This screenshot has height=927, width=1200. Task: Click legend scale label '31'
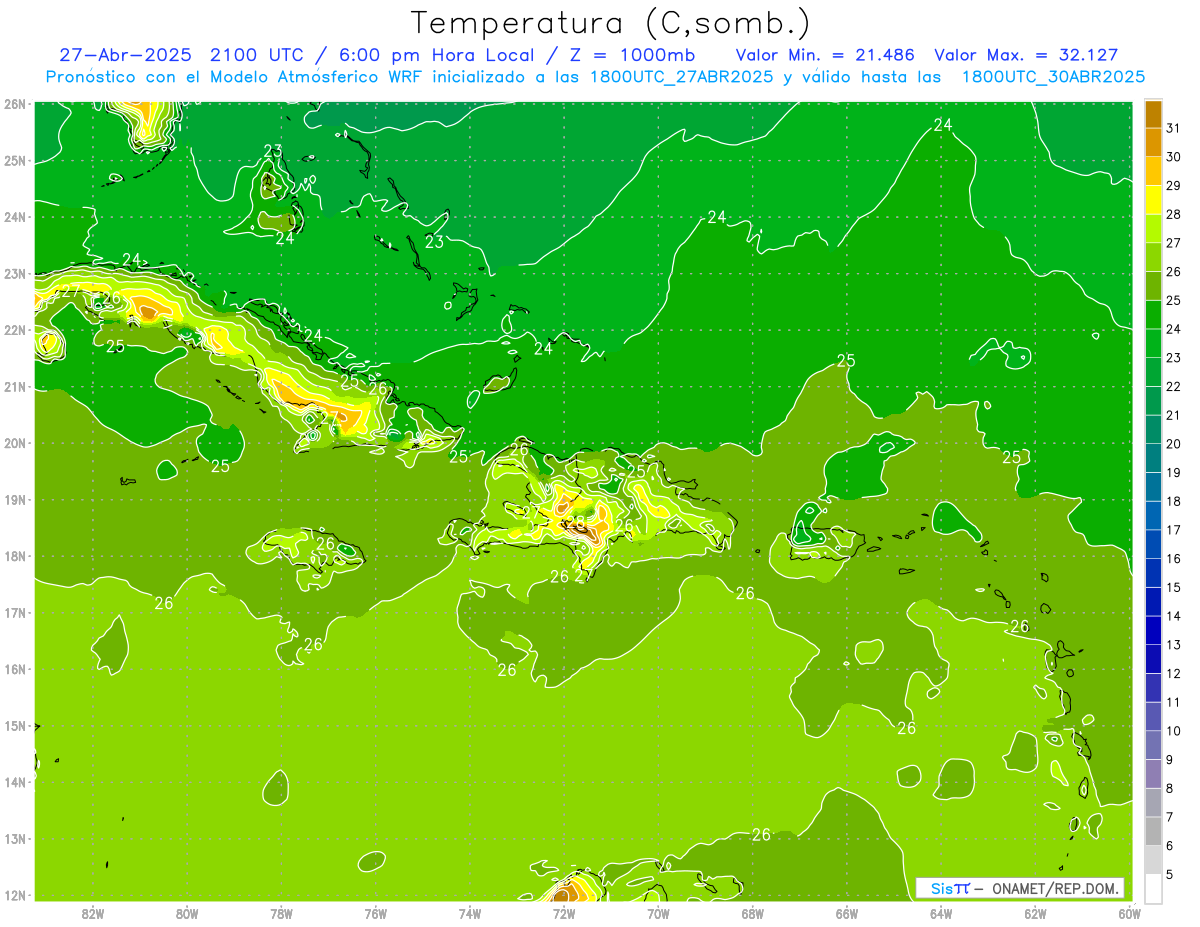1174,128
